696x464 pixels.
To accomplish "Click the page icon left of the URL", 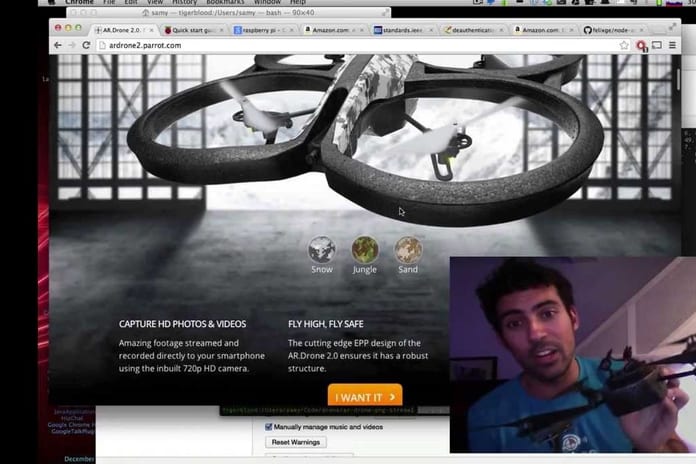I will click(x=103, y=45).
